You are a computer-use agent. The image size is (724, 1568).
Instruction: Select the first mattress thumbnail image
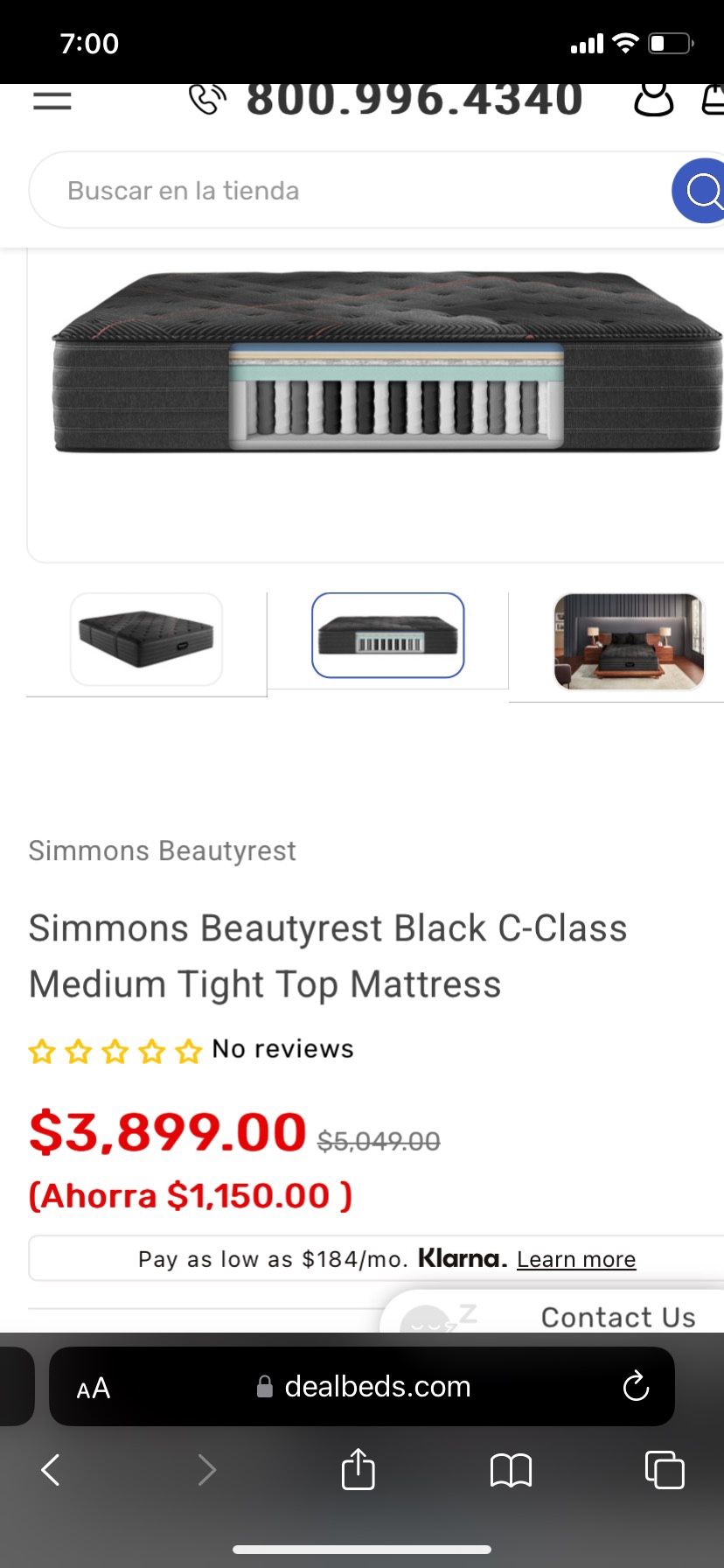146,639
